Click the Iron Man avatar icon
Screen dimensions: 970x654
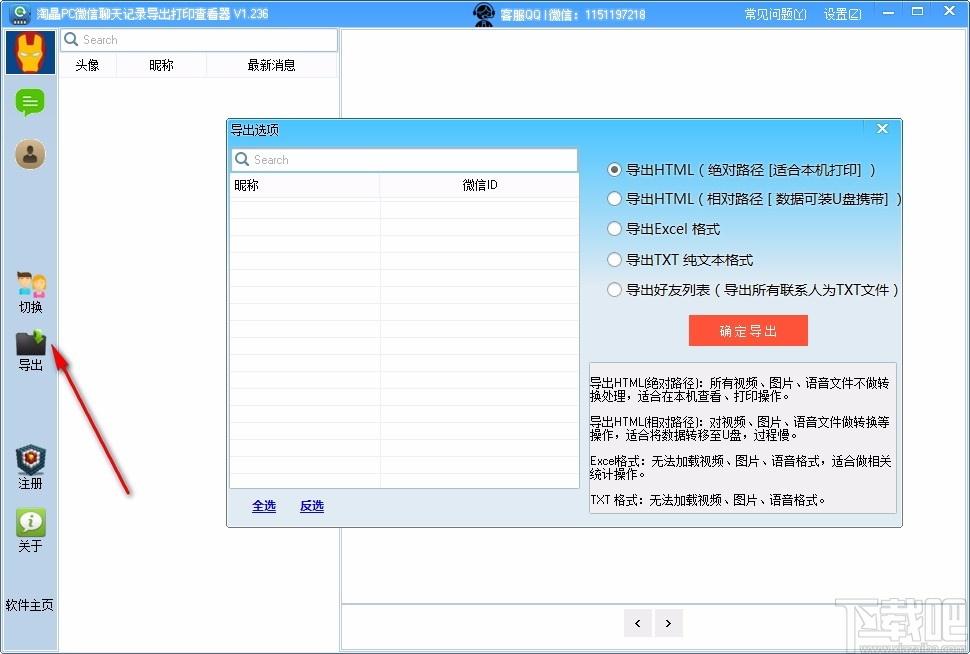point(30,53)
